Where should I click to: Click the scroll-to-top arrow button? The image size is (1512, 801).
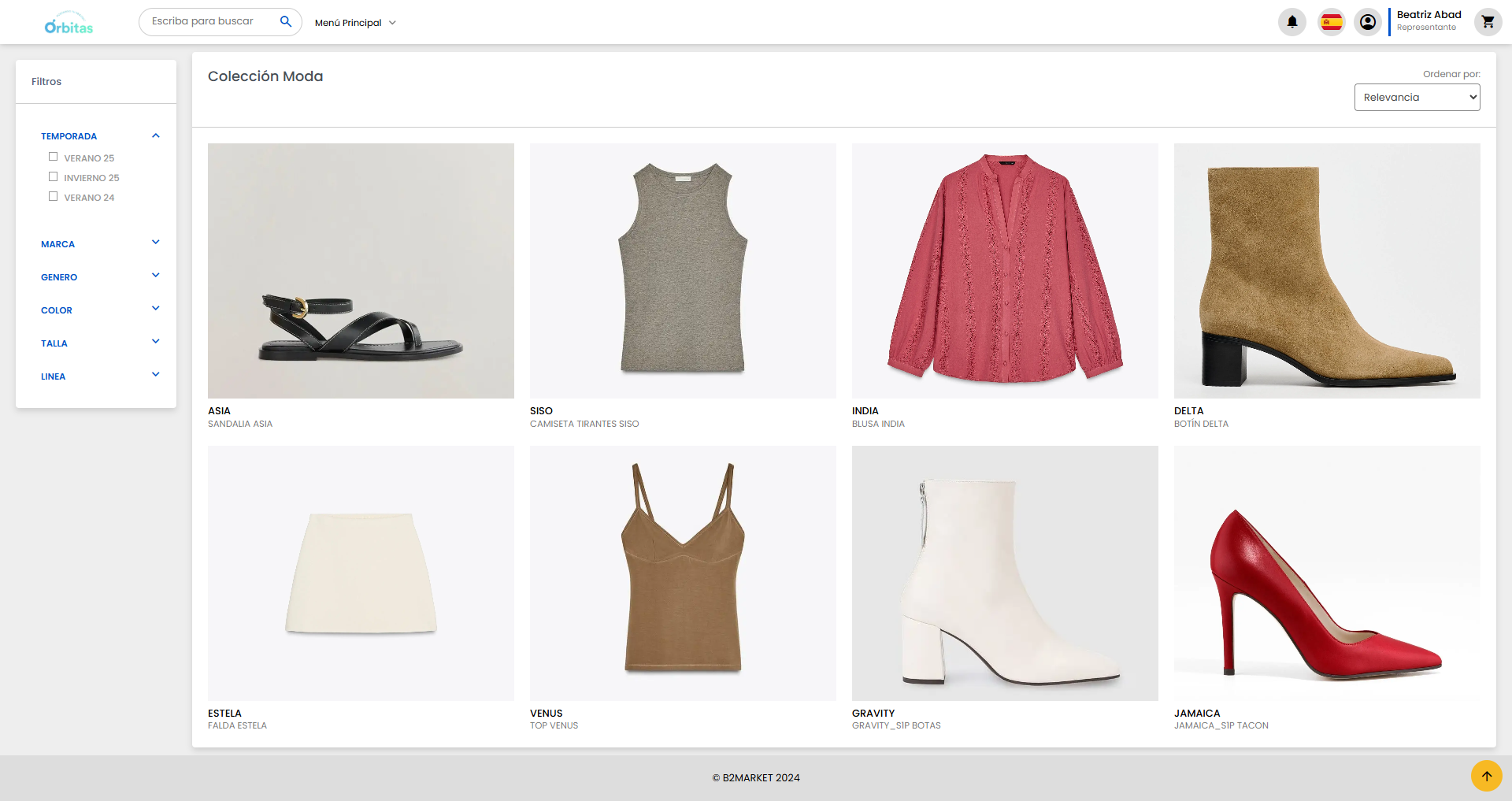pos(1486,776)
